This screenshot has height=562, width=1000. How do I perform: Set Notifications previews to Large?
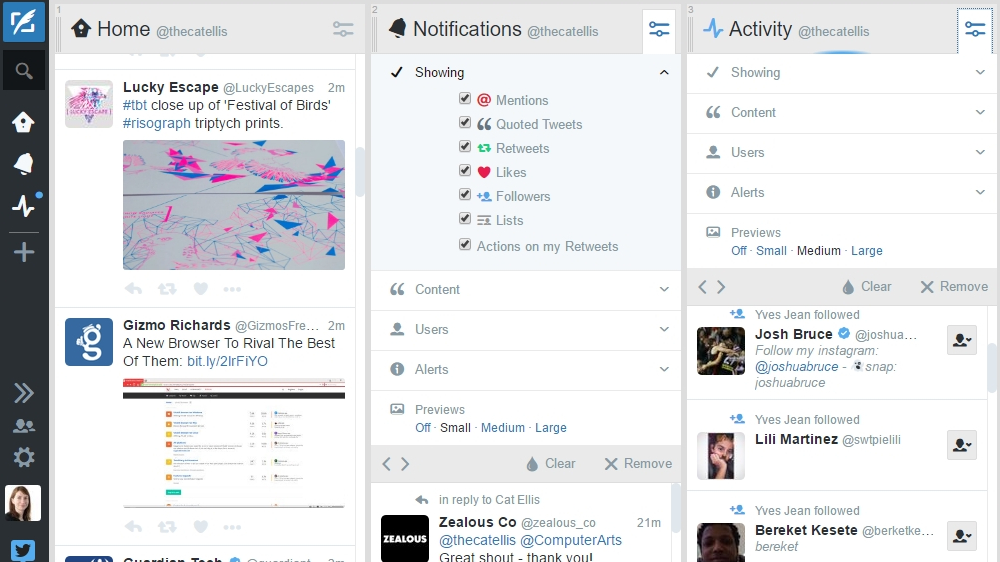(550, 427)
